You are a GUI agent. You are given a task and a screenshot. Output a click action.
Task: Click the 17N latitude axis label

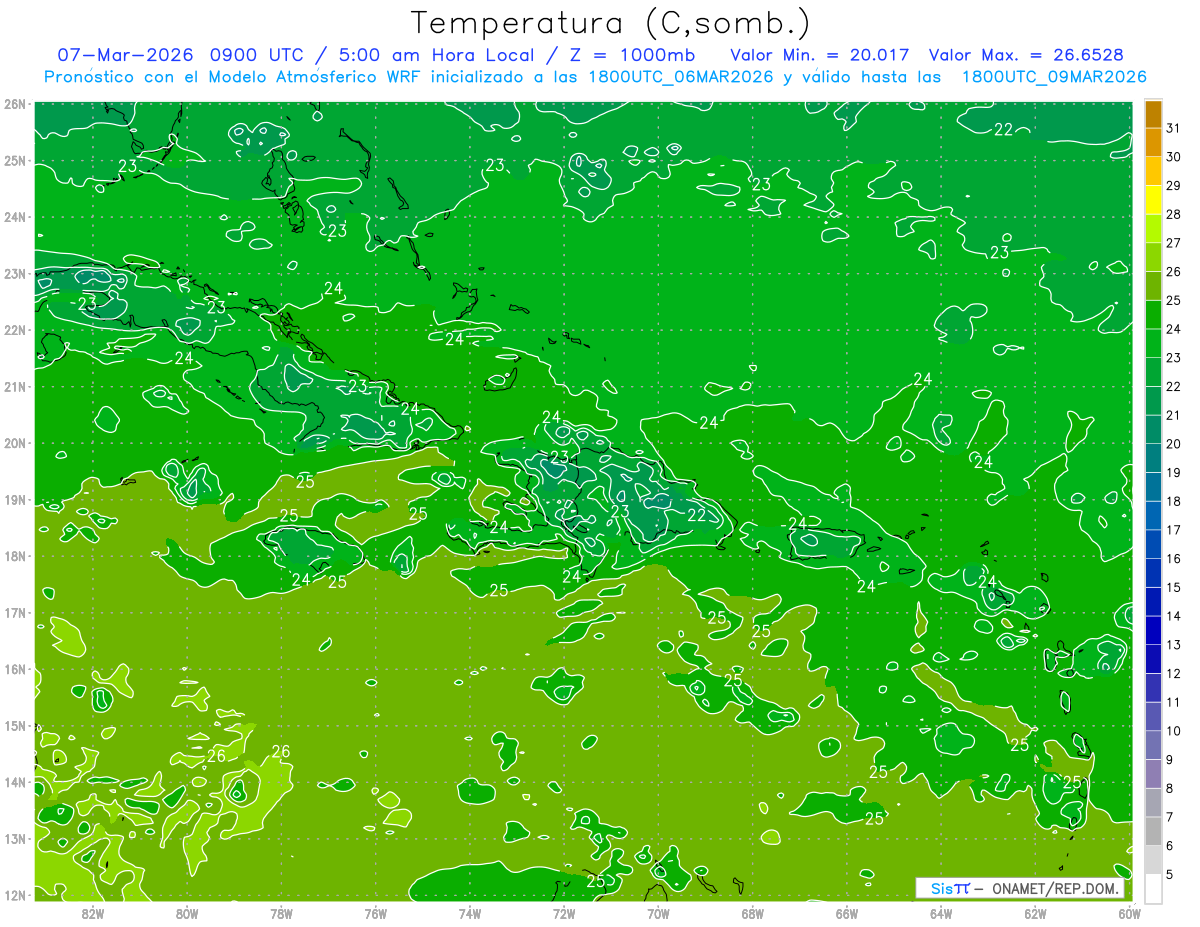14,613
